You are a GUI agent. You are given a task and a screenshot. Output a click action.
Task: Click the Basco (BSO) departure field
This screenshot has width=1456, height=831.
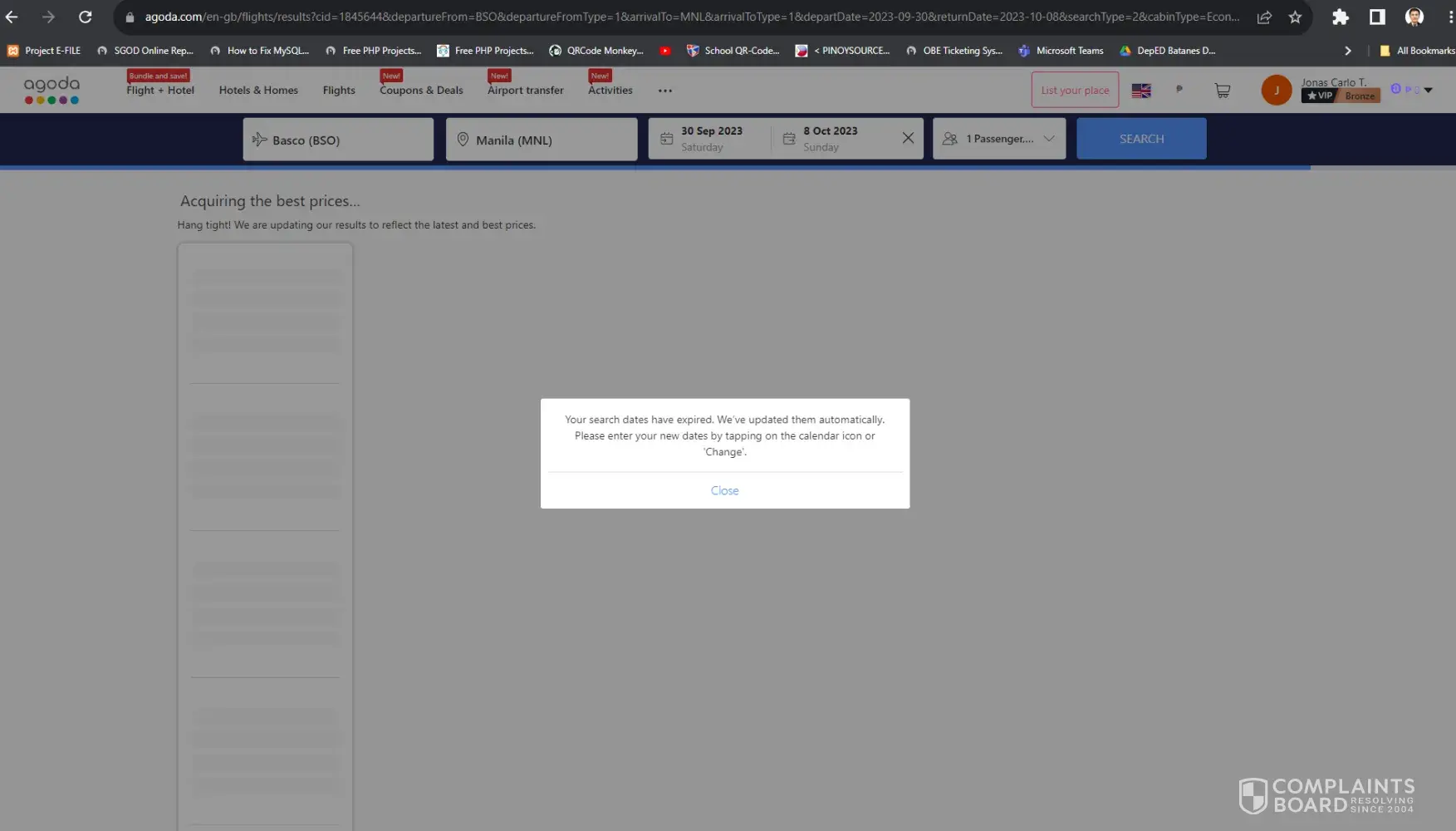click(338, 140)
